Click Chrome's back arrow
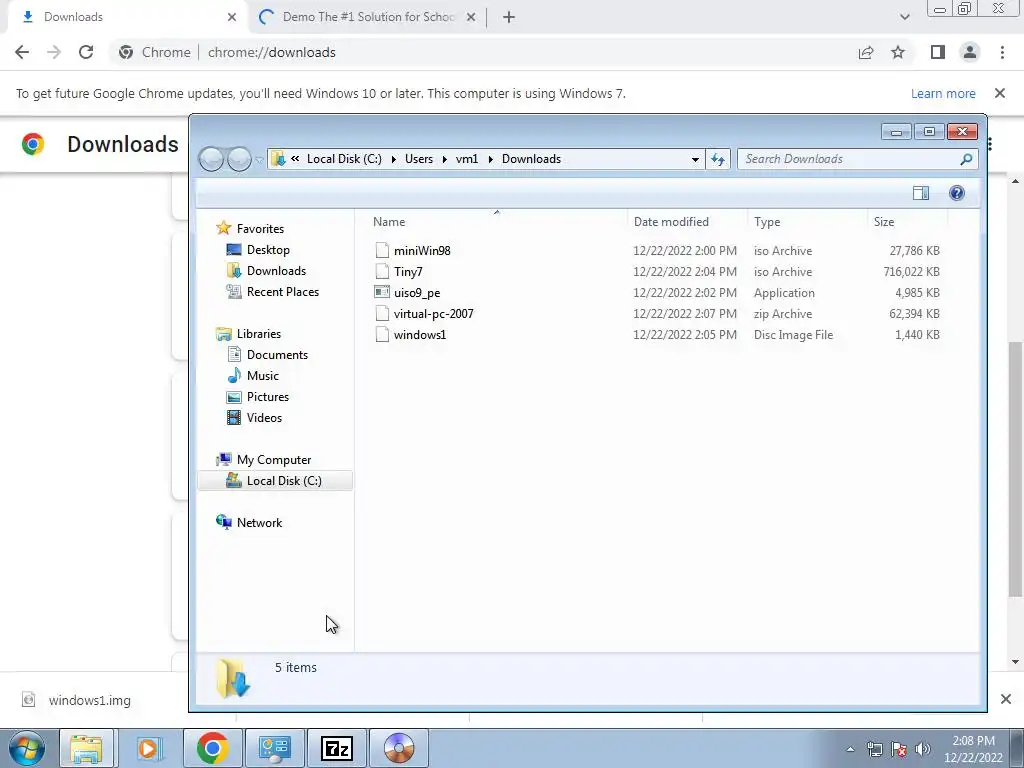This screenshot has height=768, width=1024. [x=22, y=52]
